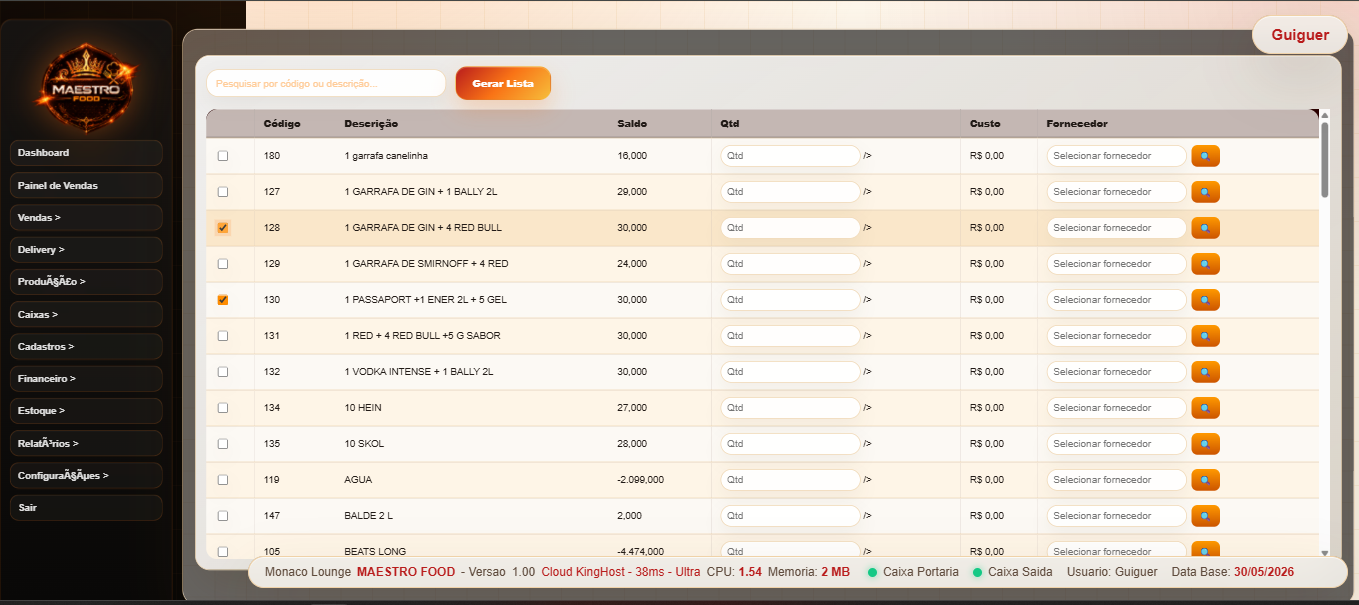Screen dimensions: 1359x605
Task: Expand the Financeiro submenu
Action: coord(86,379)
